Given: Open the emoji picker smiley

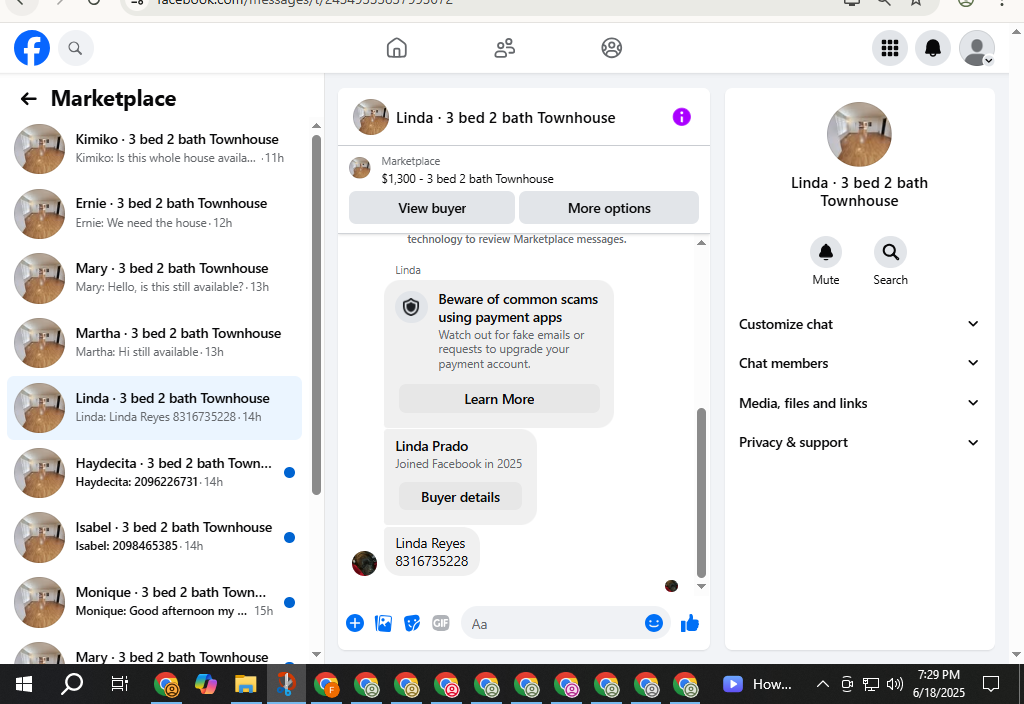Looking at the screenshot, I should coord(654,623).
